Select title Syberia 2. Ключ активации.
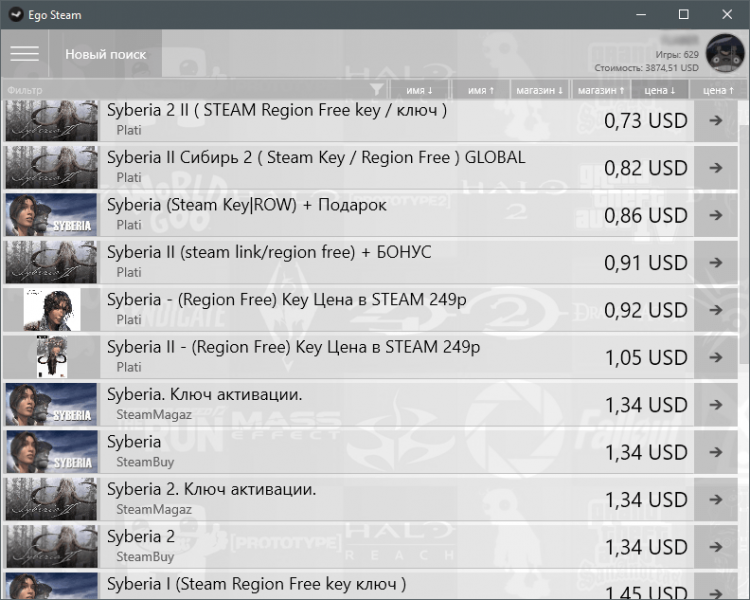Image resolution: width=750 pixels, height=600 pixels. (x=211, y=489)
